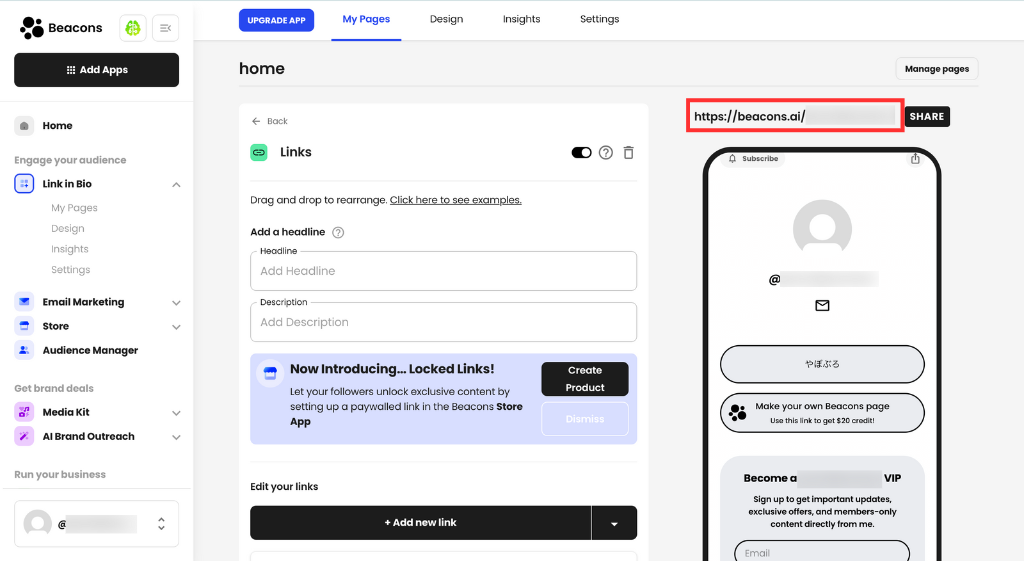The image size is (1024, 561).
Task: Click the mail icon in preview
Action: [822, 305]
